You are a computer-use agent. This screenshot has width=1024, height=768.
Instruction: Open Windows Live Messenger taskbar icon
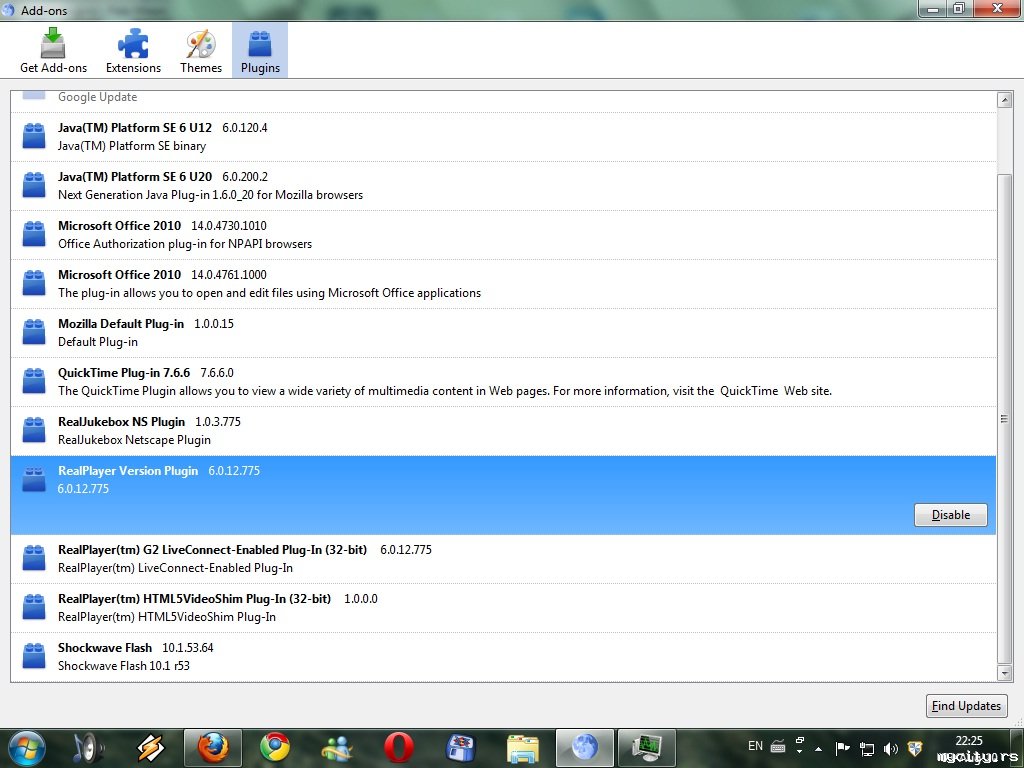point(337,748)
